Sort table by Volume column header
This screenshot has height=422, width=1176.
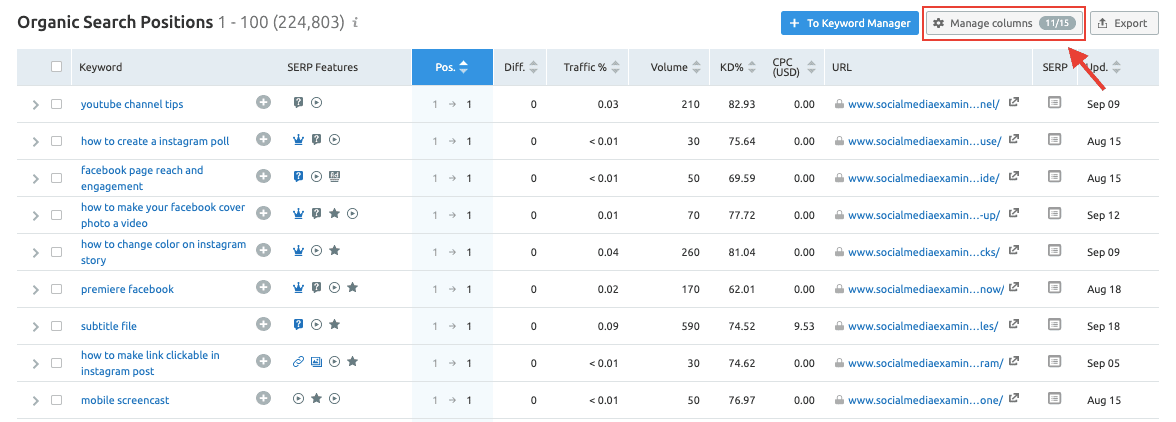[x=674, y=67]
